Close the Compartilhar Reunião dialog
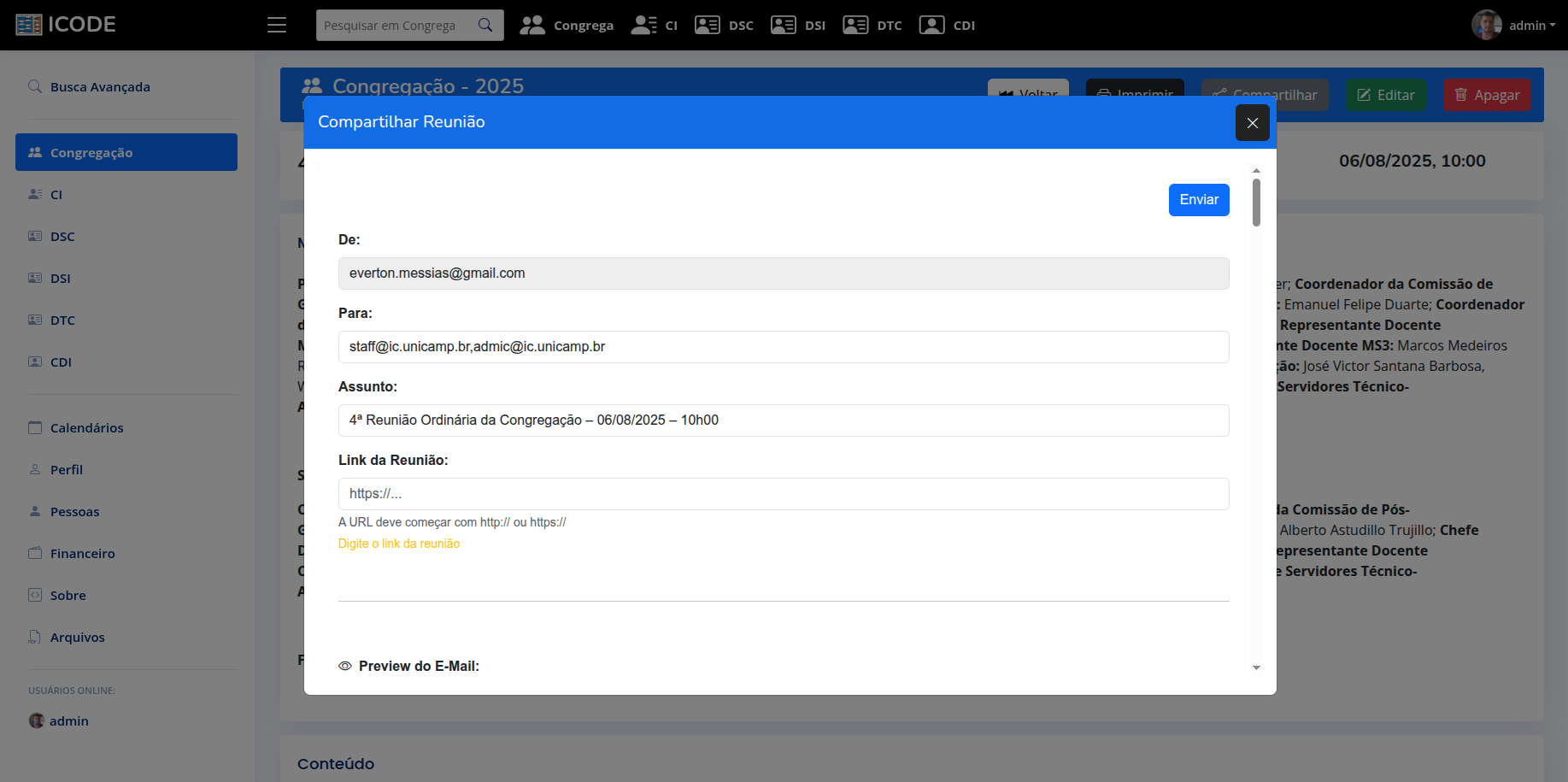The height and width of the screenshot is (782, 1568). click(x=1252, y=123)
